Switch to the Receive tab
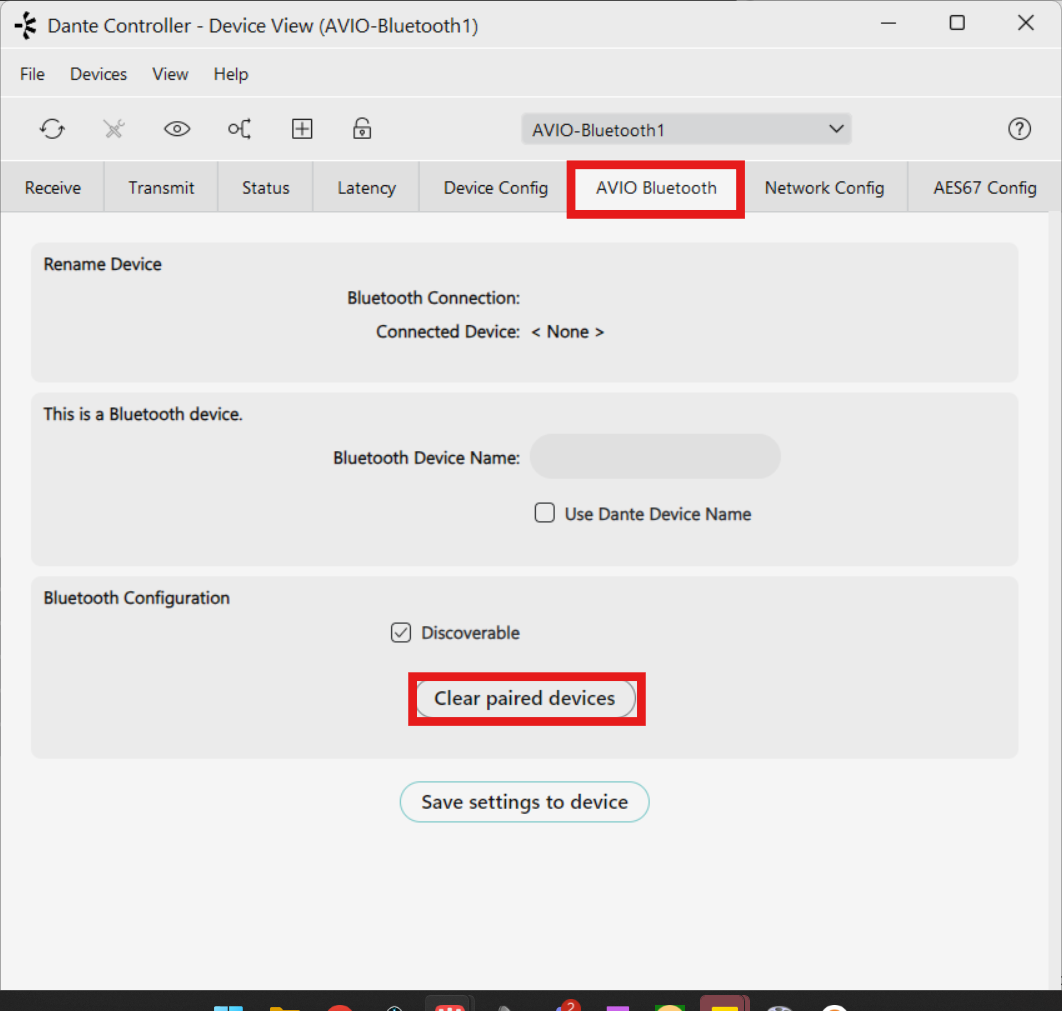The image size is (1062, 1011). 53,188
